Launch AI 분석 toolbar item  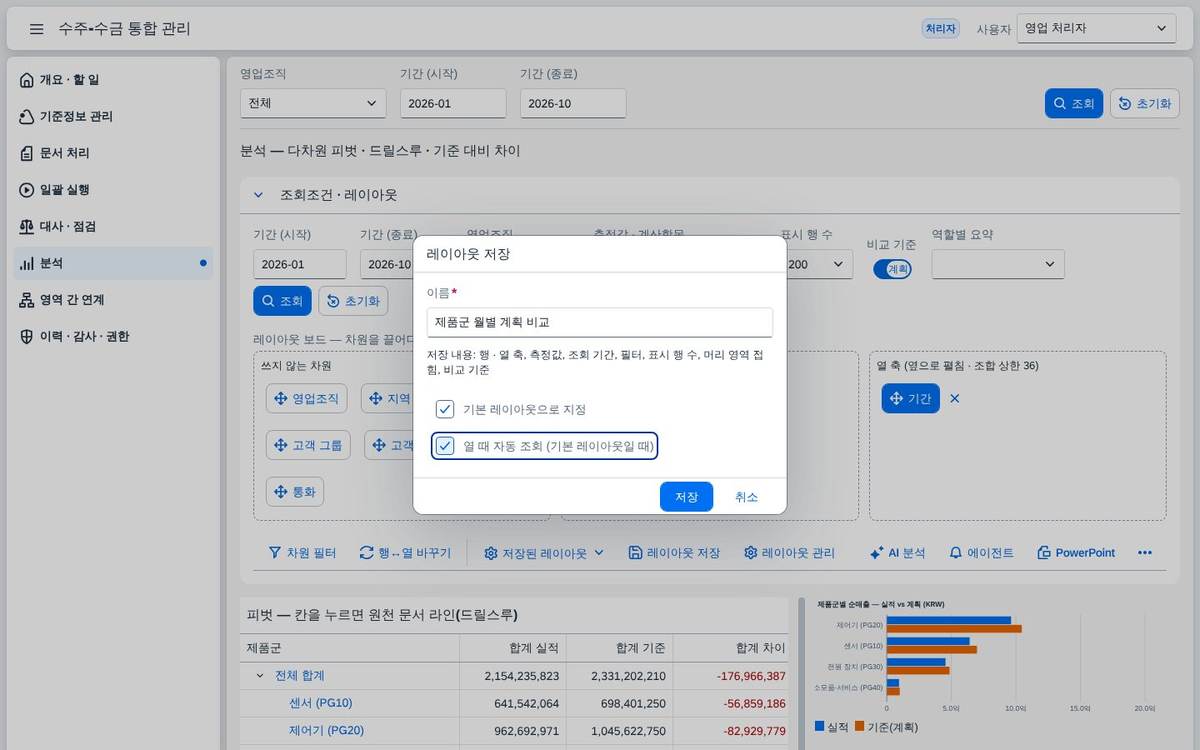click(x=897, y=553)
